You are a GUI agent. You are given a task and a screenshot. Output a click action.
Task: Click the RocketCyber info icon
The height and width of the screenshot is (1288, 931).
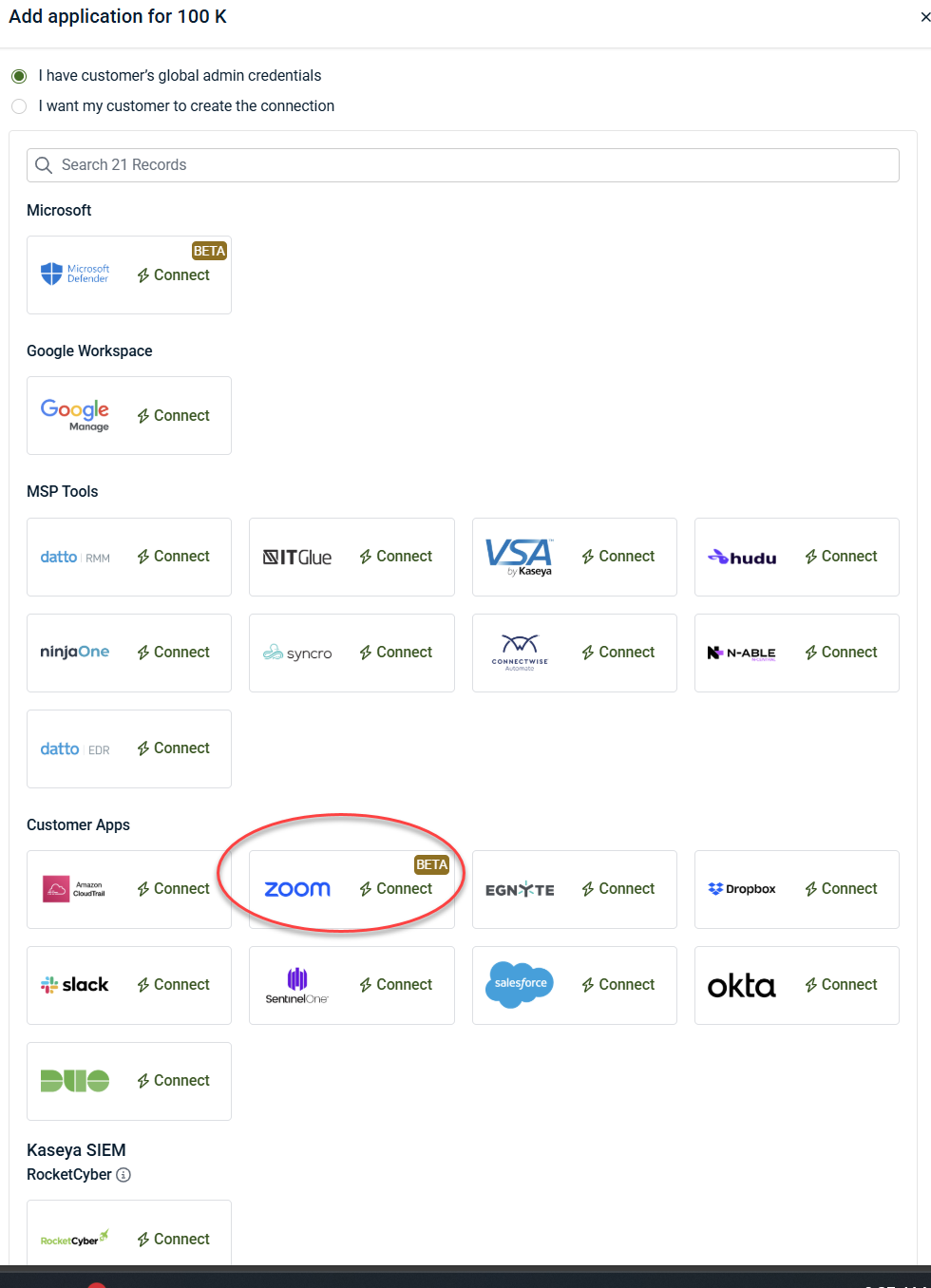[123, 1175]
